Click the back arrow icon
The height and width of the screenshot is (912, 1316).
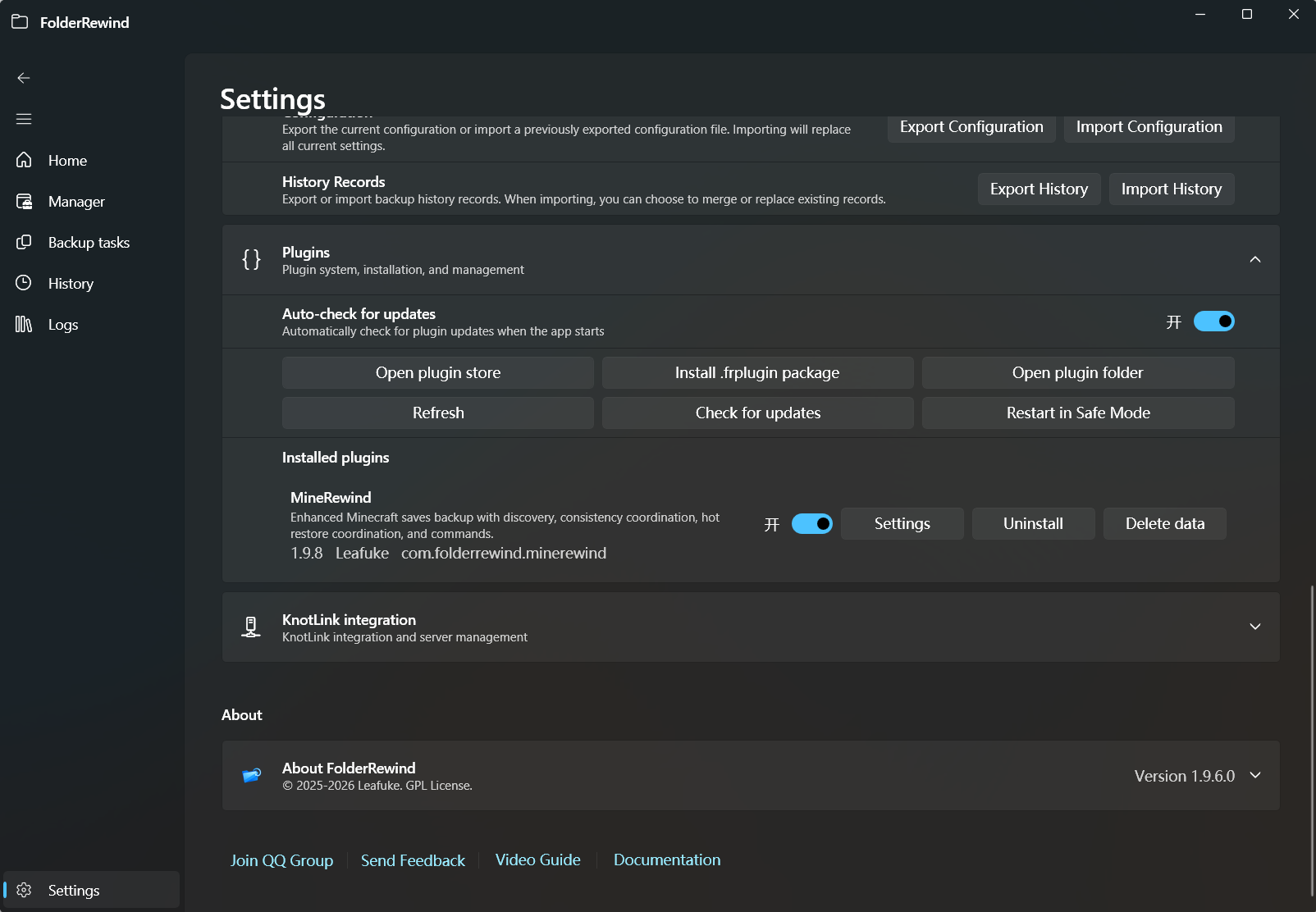(x=24, y=78)
